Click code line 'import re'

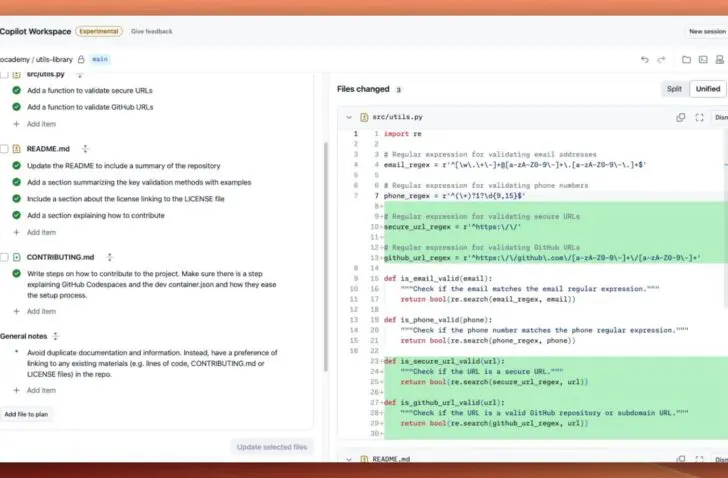coord(403,134)
